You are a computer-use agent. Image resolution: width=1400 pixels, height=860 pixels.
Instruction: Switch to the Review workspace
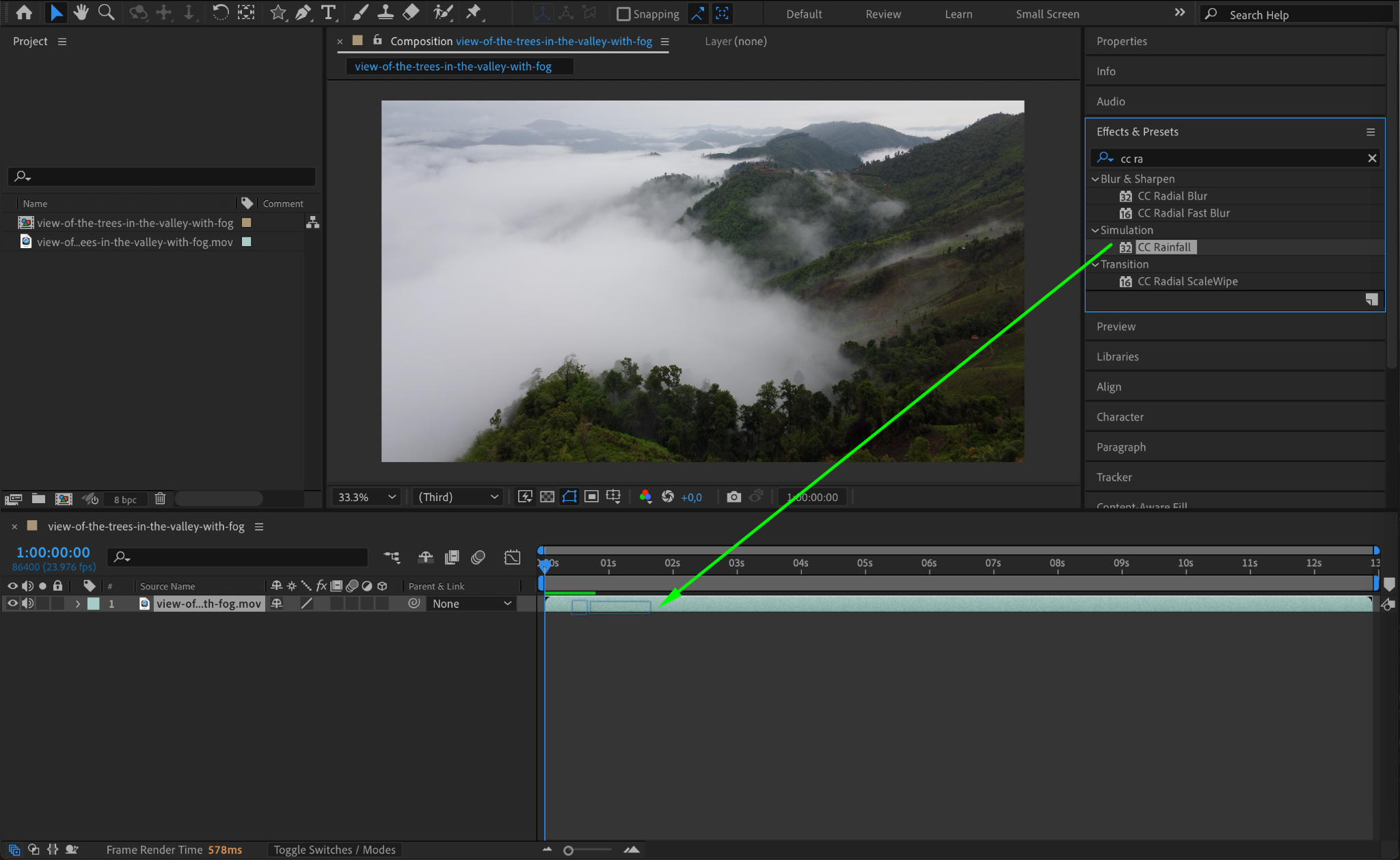pos(883,14)
